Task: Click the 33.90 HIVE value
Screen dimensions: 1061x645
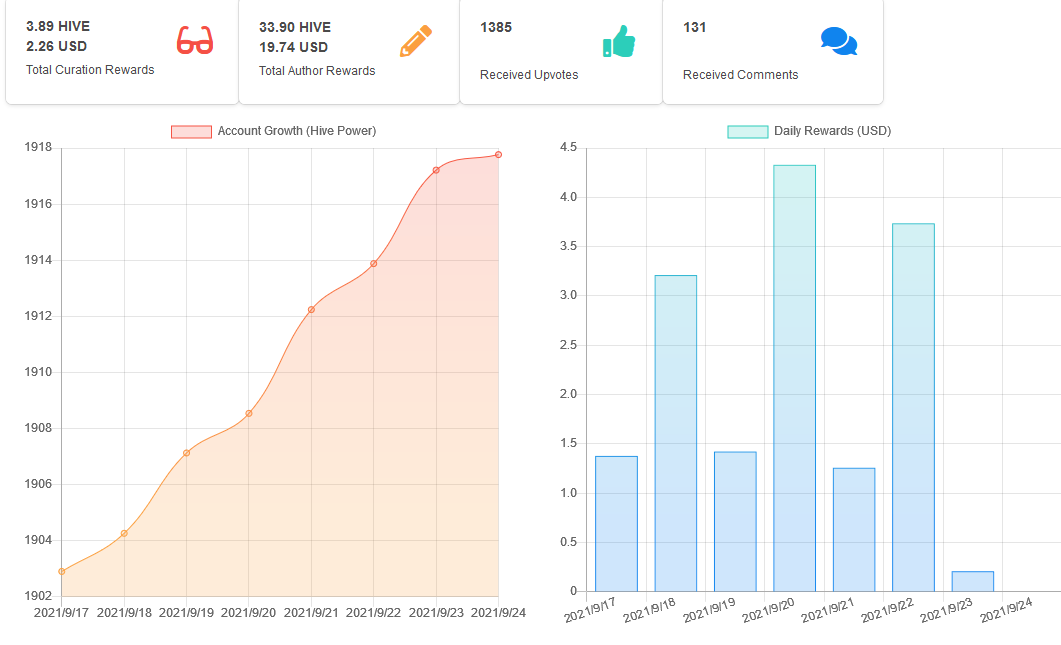Action: (x=294, y=27)
